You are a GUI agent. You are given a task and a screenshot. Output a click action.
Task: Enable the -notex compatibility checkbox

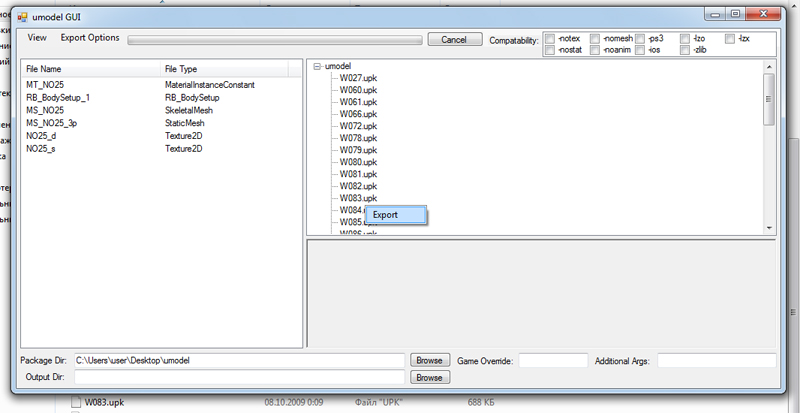click(550, 38)
